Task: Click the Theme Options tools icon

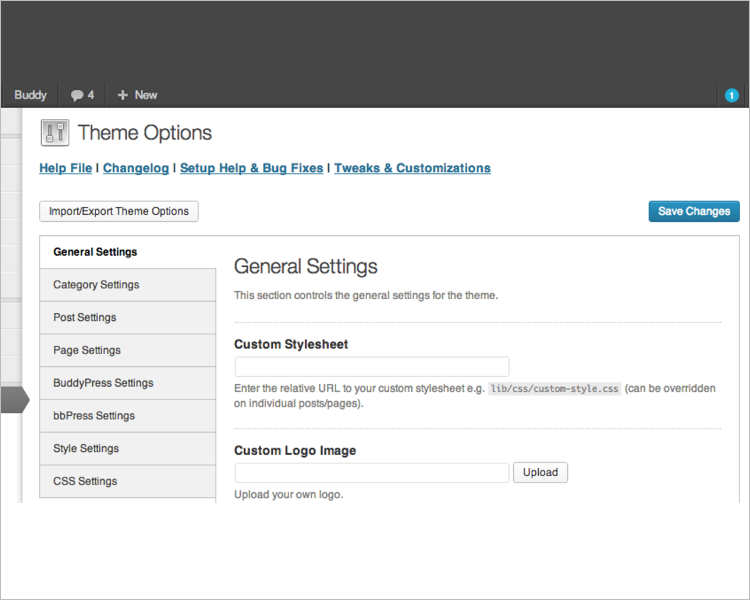Action: click(x=55, y=133)
